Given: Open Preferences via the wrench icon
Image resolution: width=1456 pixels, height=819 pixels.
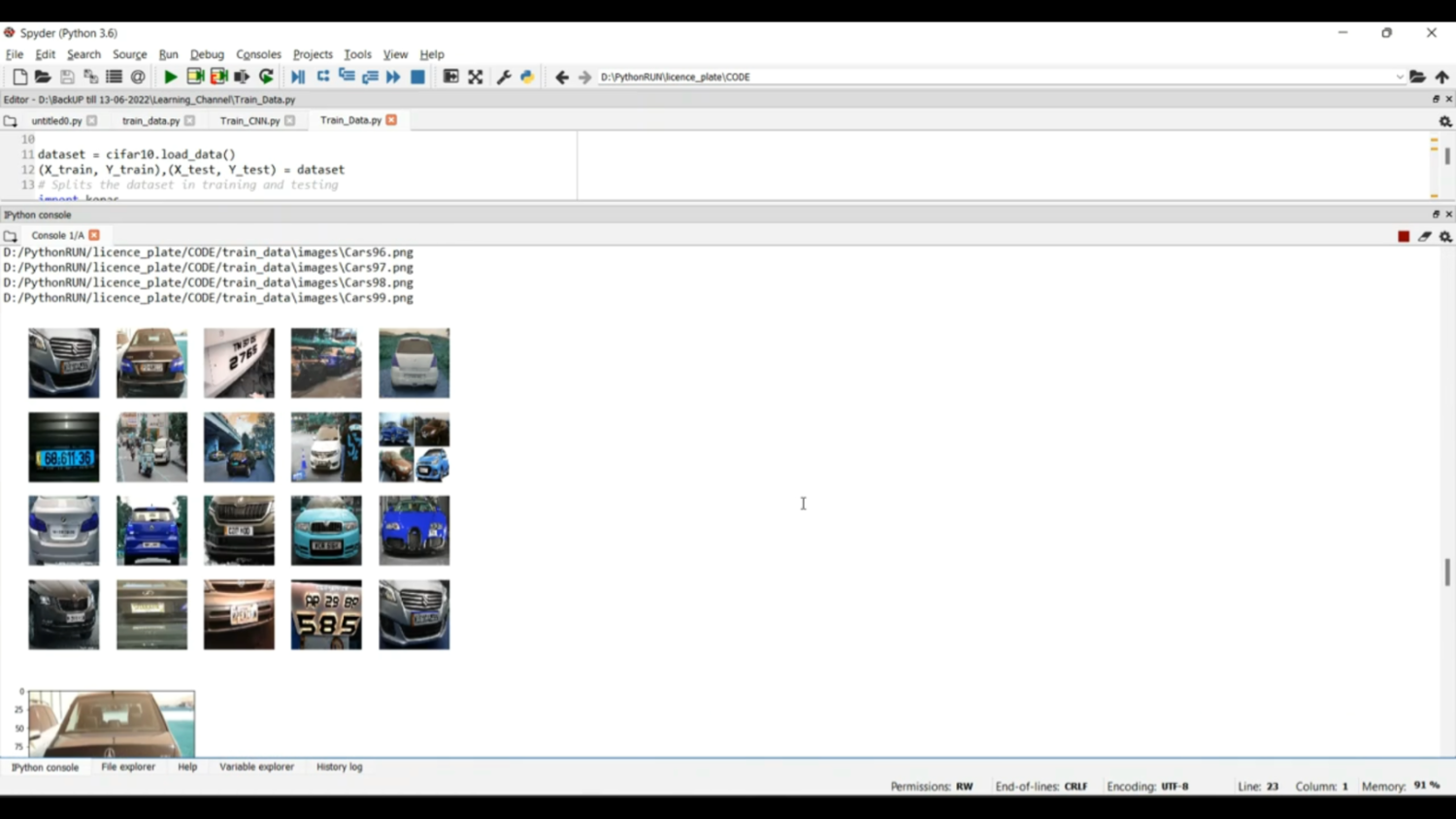Looking at the screenshot, I should [504, 77].
